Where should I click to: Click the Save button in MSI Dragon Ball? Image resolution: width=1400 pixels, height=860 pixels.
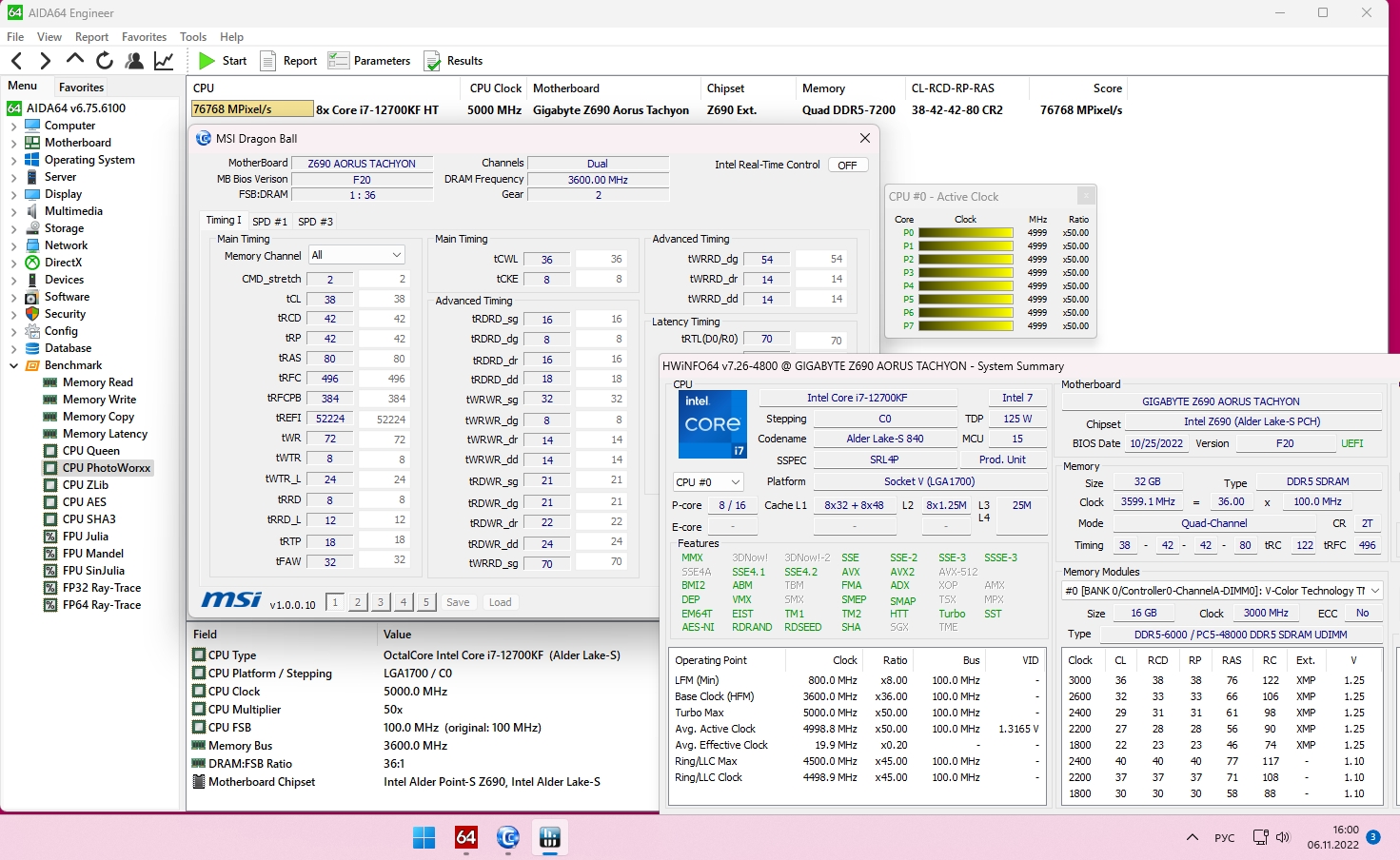(x=458, y=602)
